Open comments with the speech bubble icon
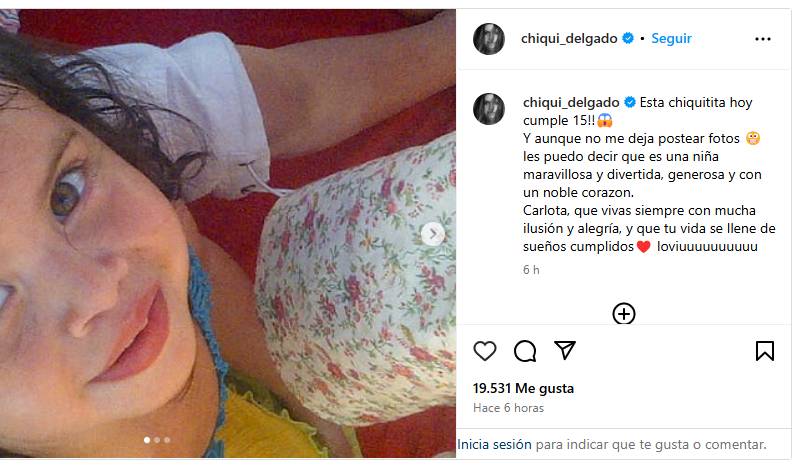The height and width of the screenshot is (475, 792). 525,351
